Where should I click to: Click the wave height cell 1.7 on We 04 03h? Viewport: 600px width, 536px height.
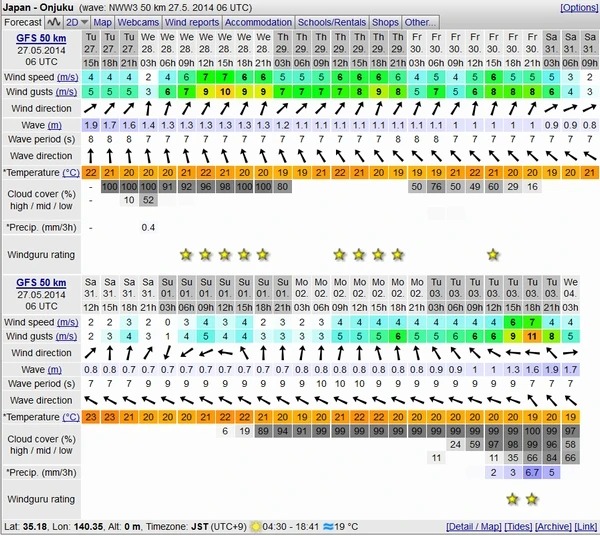click(x=570, y=370)
